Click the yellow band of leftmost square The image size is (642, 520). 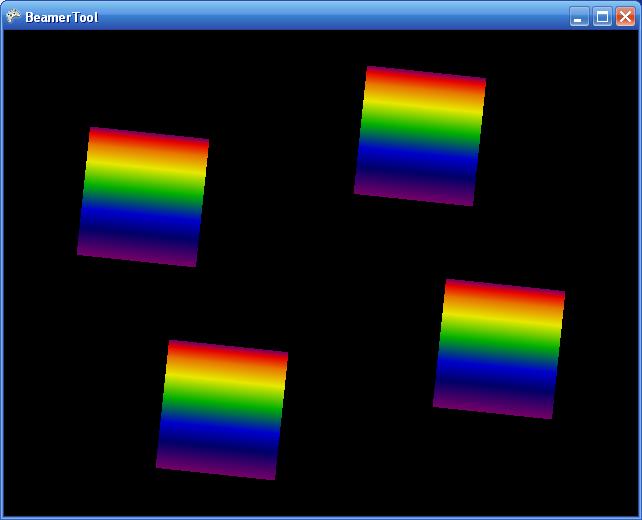[x=146, y=168]
